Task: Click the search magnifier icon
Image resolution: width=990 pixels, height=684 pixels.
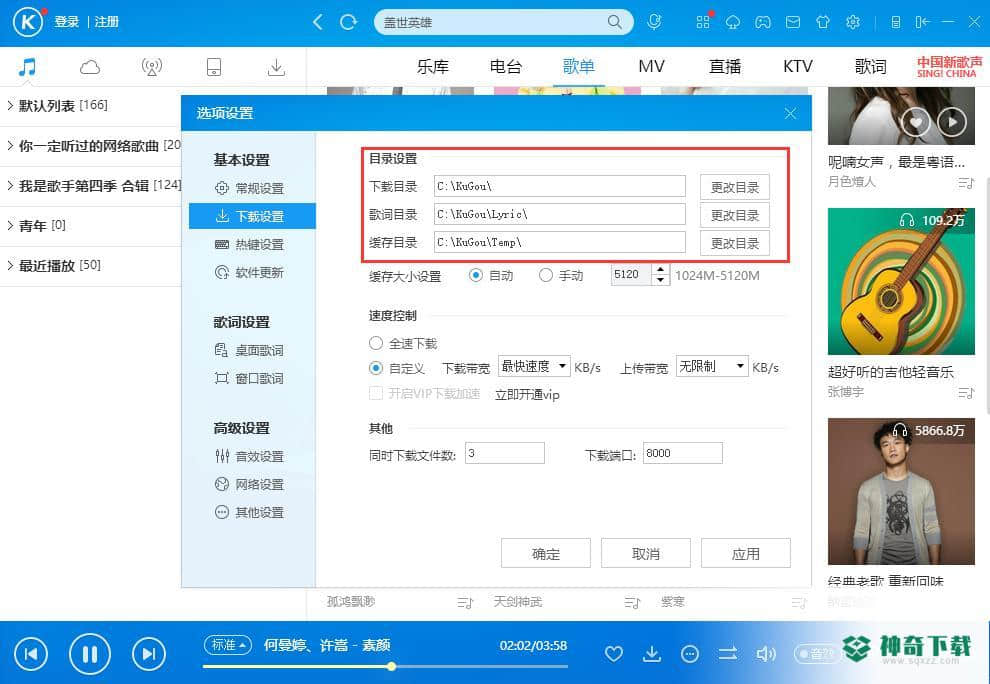Action: pyautogui.click(x=614, y=22)
